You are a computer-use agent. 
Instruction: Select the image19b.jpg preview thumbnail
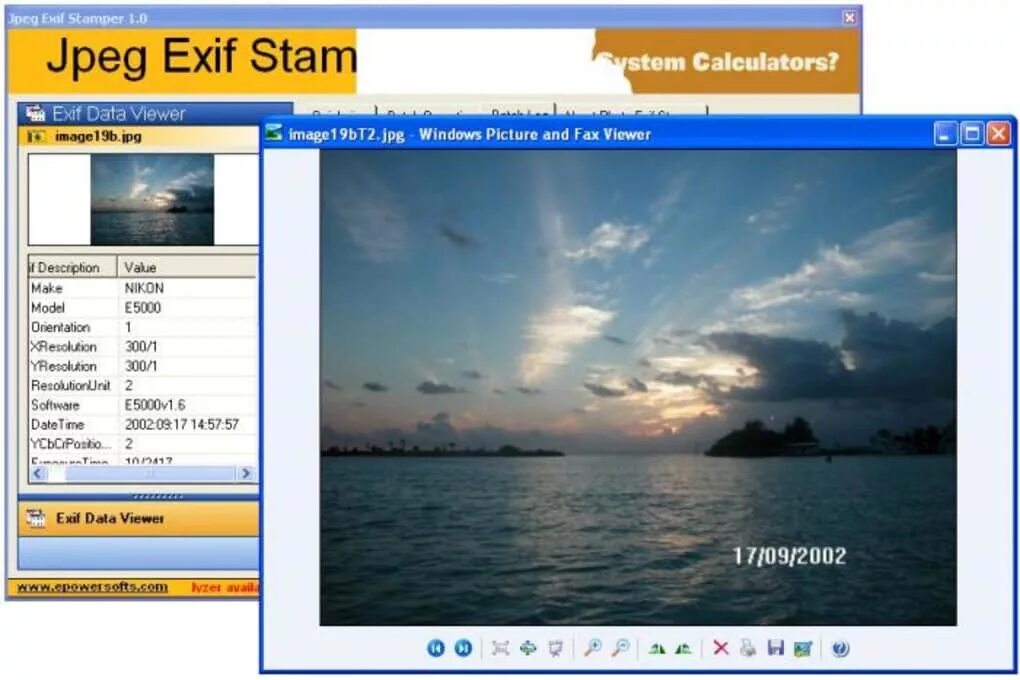152,200
